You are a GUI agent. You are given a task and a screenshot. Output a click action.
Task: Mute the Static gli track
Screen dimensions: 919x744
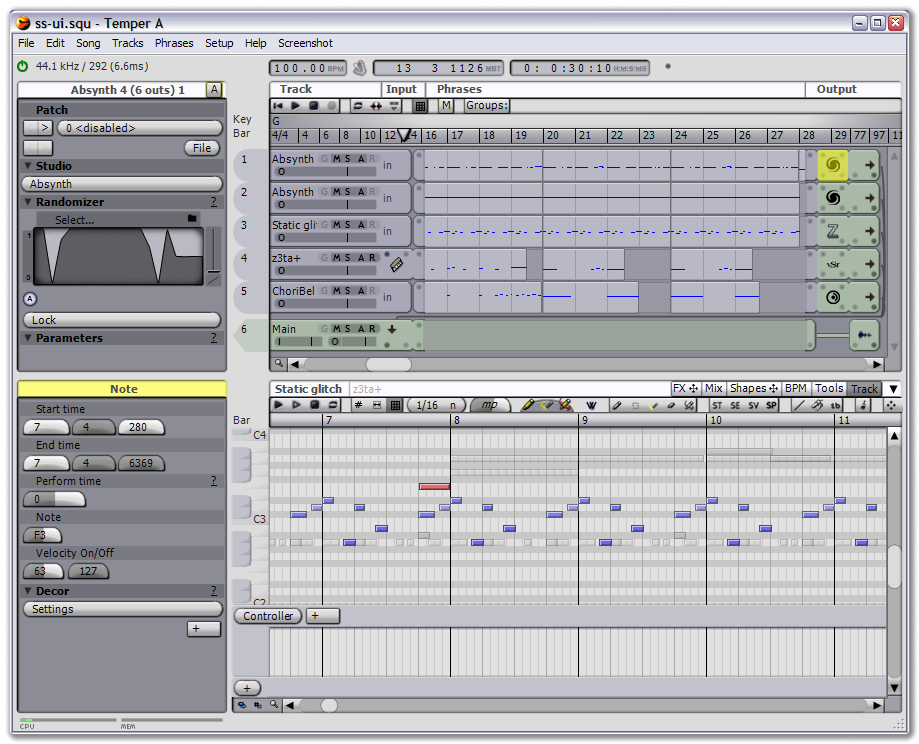336,225
